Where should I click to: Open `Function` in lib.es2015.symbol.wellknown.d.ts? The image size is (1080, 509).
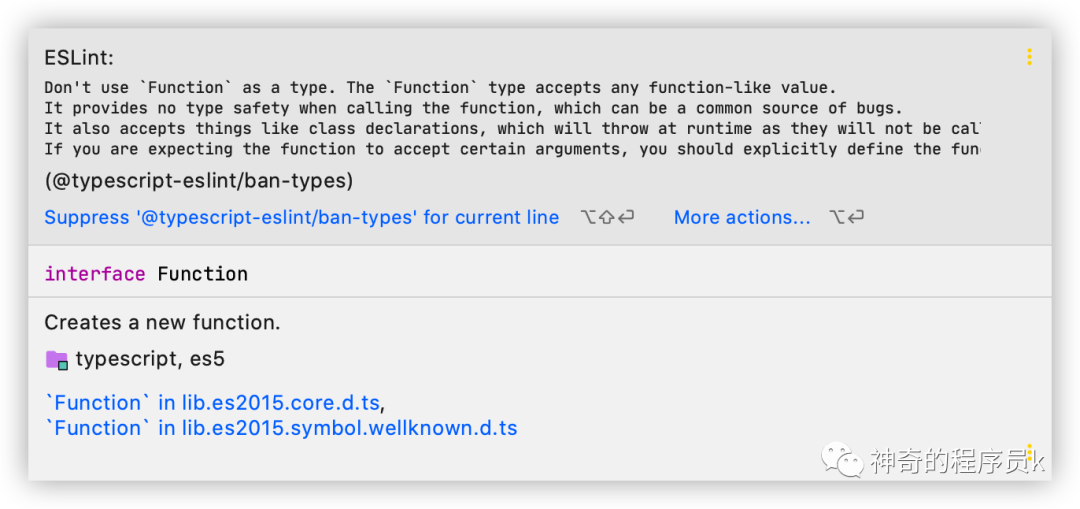281,428
